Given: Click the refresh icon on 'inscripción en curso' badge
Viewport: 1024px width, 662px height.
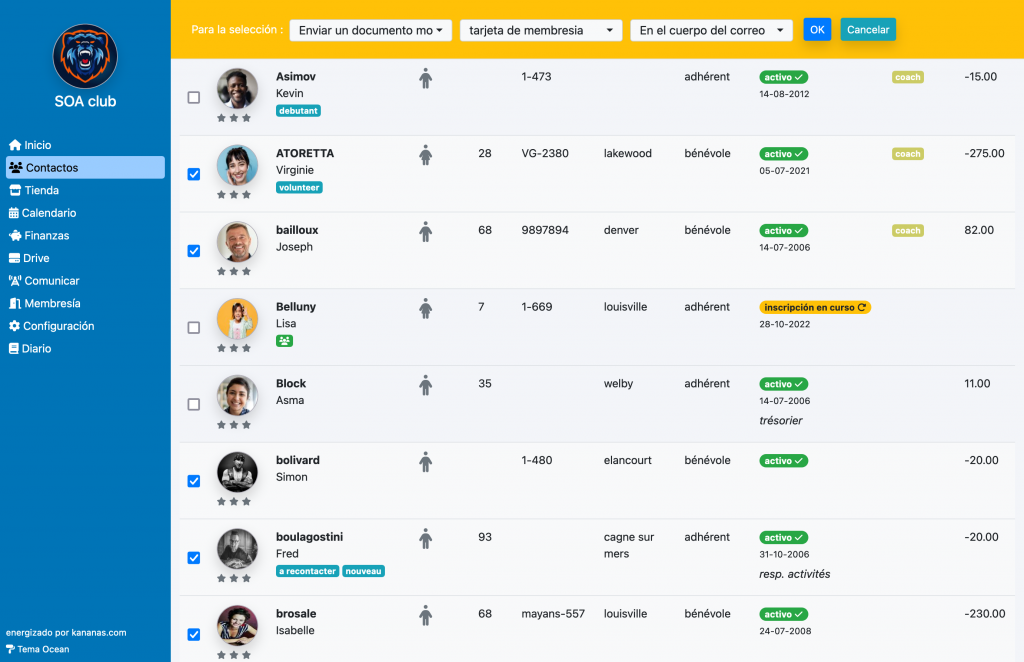Looking at the screenshot, I should (862, 308).
